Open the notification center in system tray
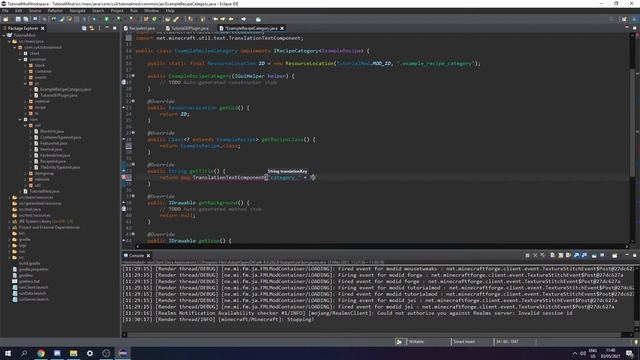640x360 pixels. click(630, 353)
